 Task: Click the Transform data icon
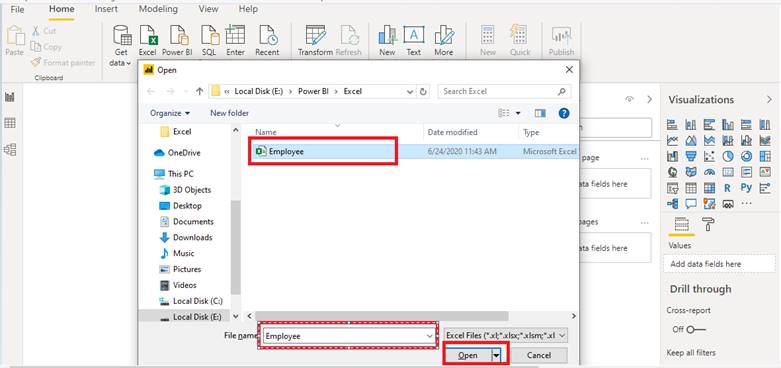[x=315, y=35]
